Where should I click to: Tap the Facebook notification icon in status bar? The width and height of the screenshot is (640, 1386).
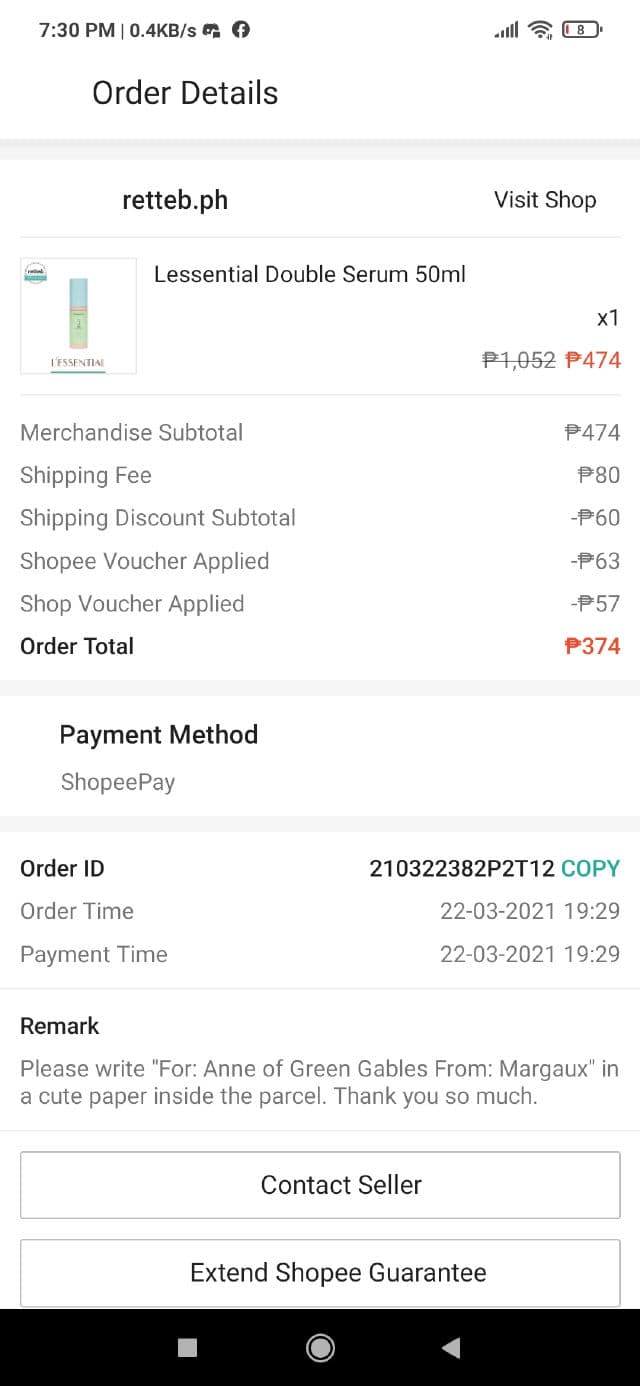(x=240, y=30)
